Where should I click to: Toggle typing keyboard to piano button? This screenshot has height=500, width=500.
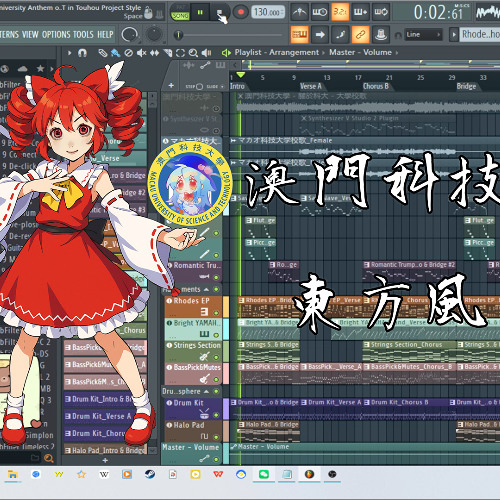click(x=299, y=34)
